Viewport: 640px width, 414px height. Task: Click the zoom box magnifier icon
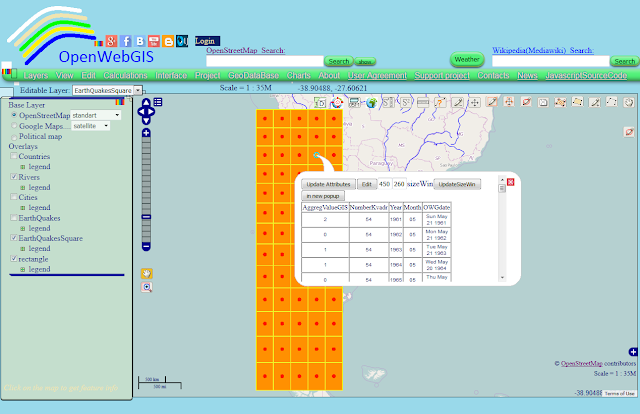pos(147,287)
